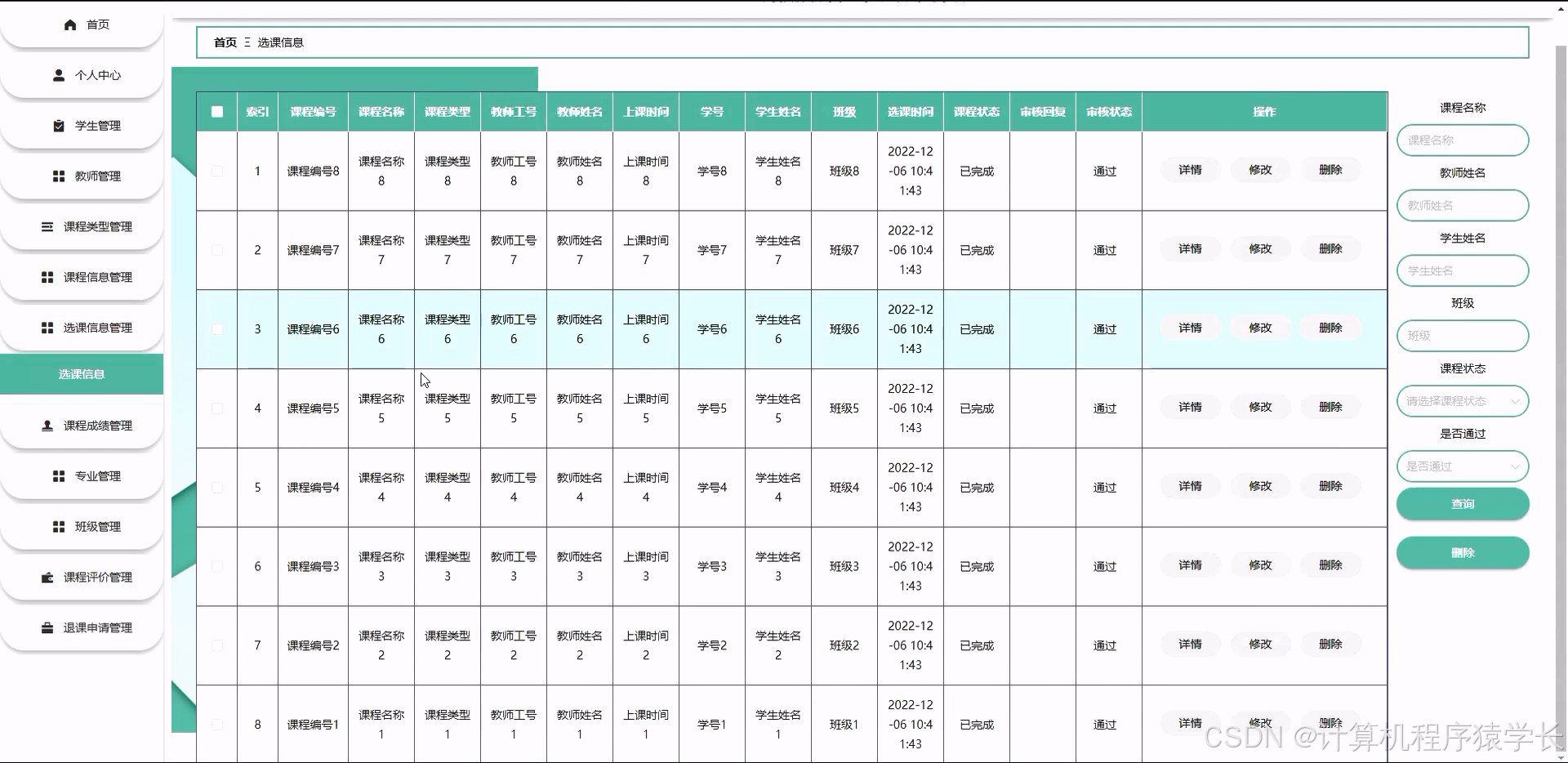
Task: Click the grid icon beside 课程信息管理
Action: [47, 277]
